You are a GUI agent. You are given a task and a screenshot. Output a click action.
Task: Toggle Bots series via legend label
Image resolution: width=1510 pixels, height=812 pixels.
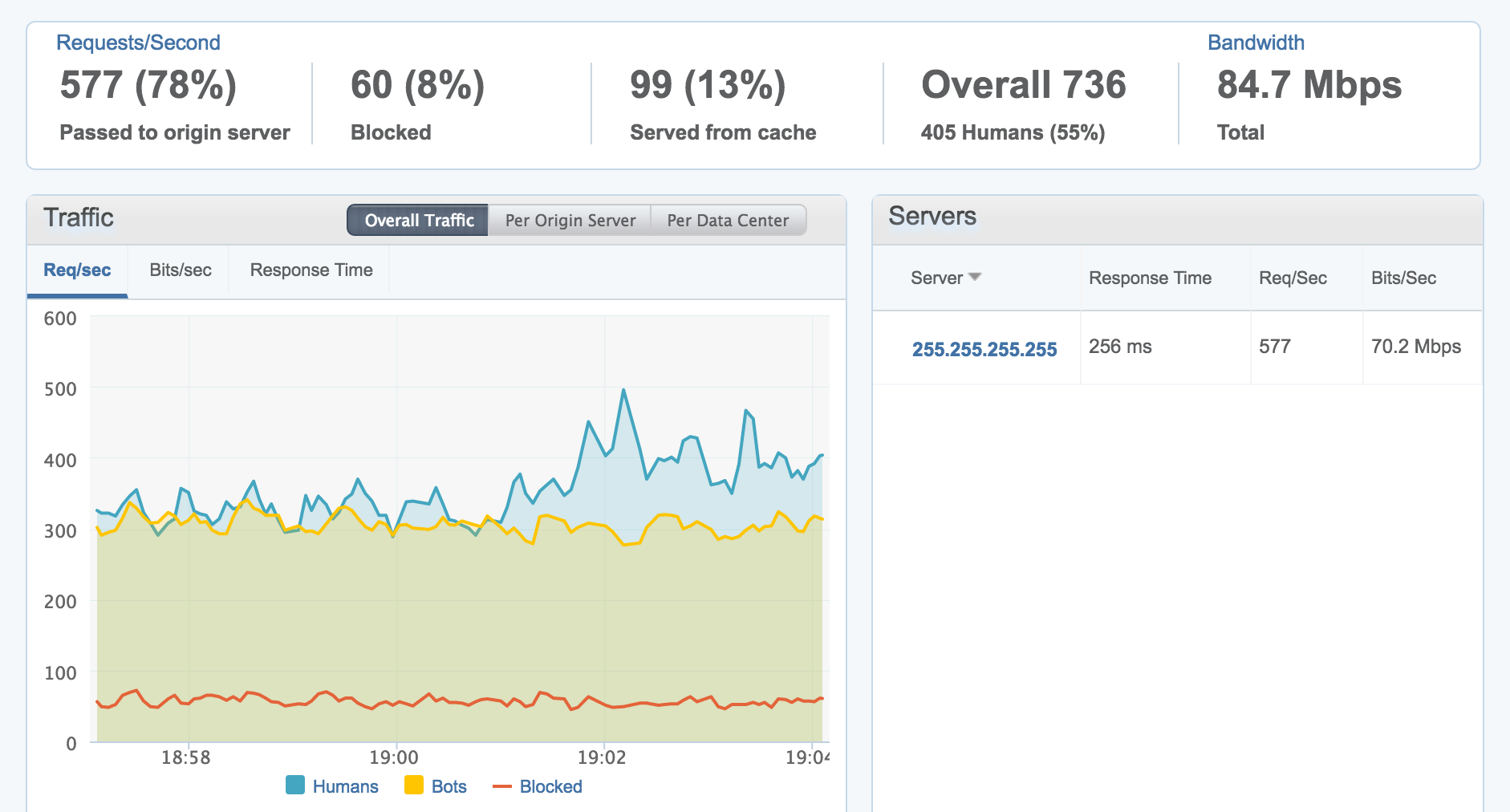(x=449, y=786)
